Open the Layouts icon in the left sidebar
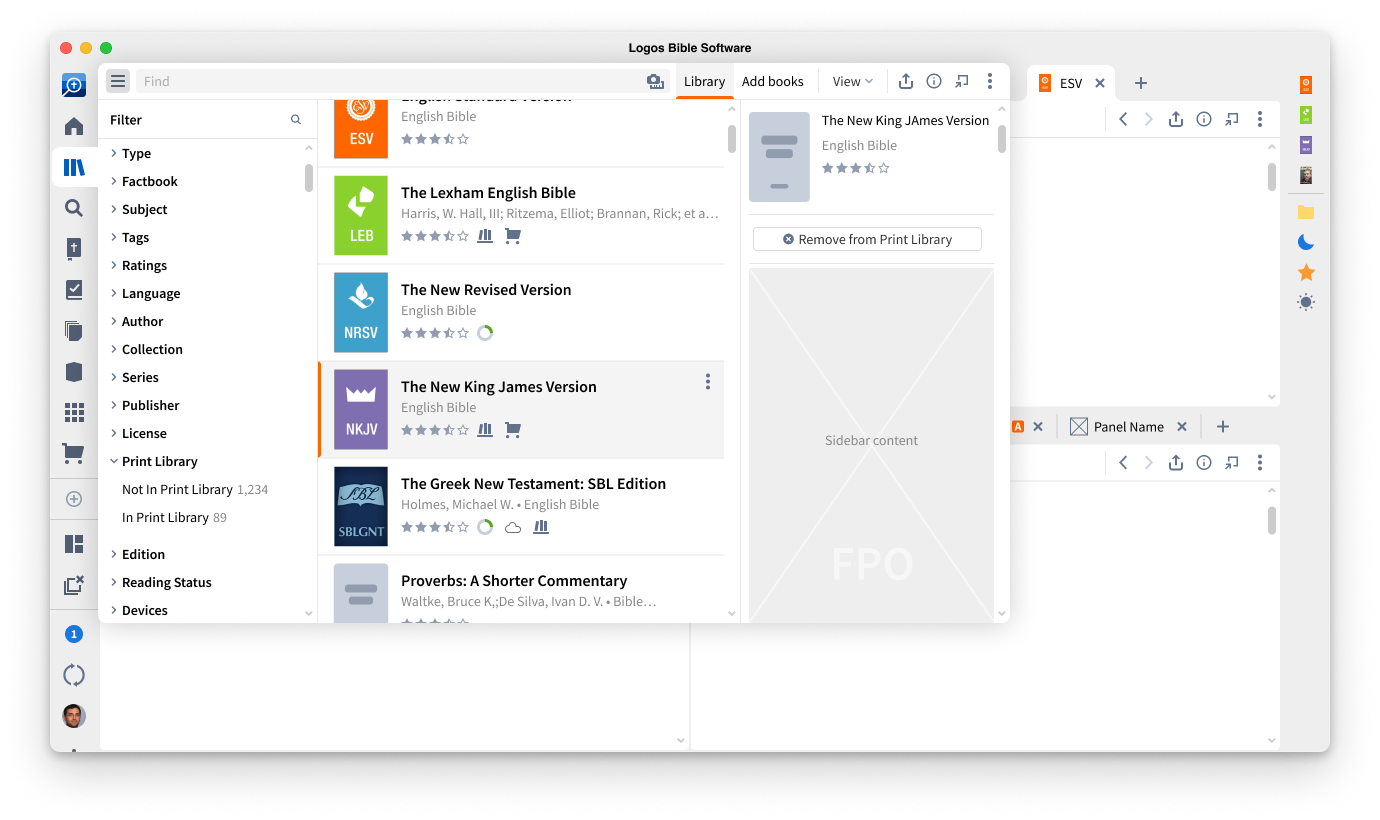Viewport: 1380px width, 820px height. [74, 544]
